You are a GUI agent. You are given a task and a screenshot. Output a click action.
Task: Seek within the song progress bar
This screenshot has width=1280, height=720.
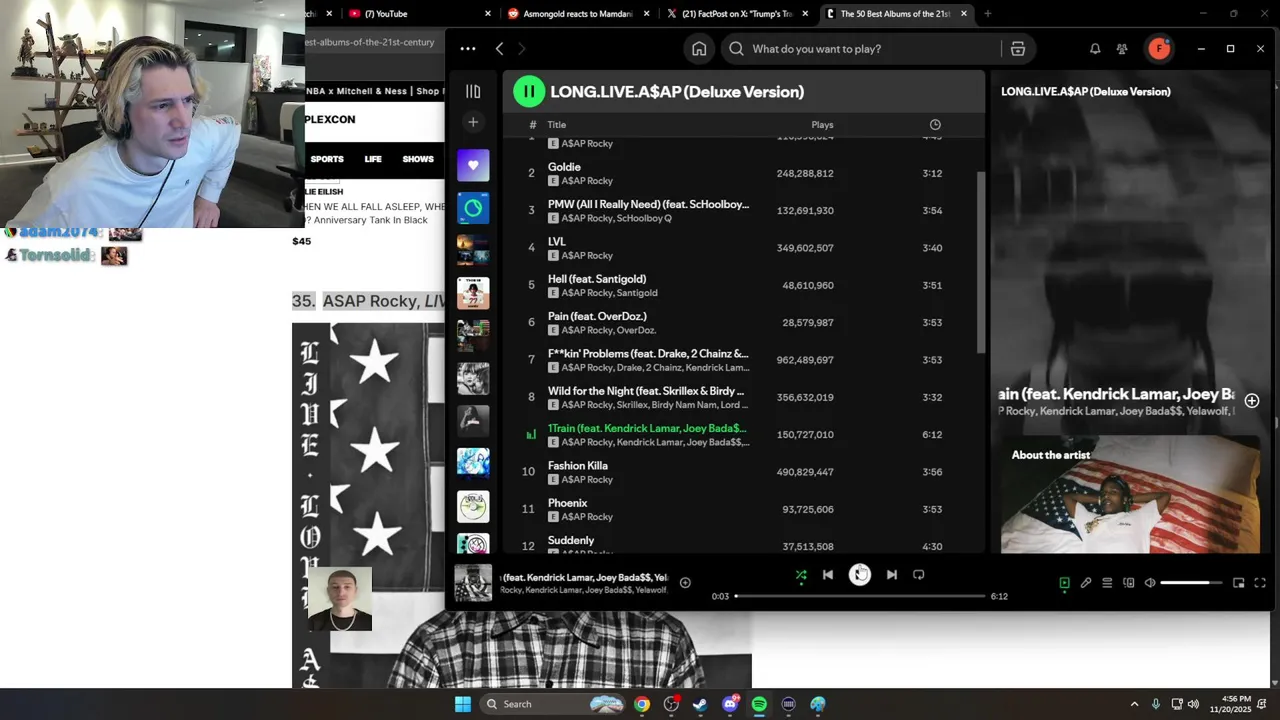tap(860, 596)
